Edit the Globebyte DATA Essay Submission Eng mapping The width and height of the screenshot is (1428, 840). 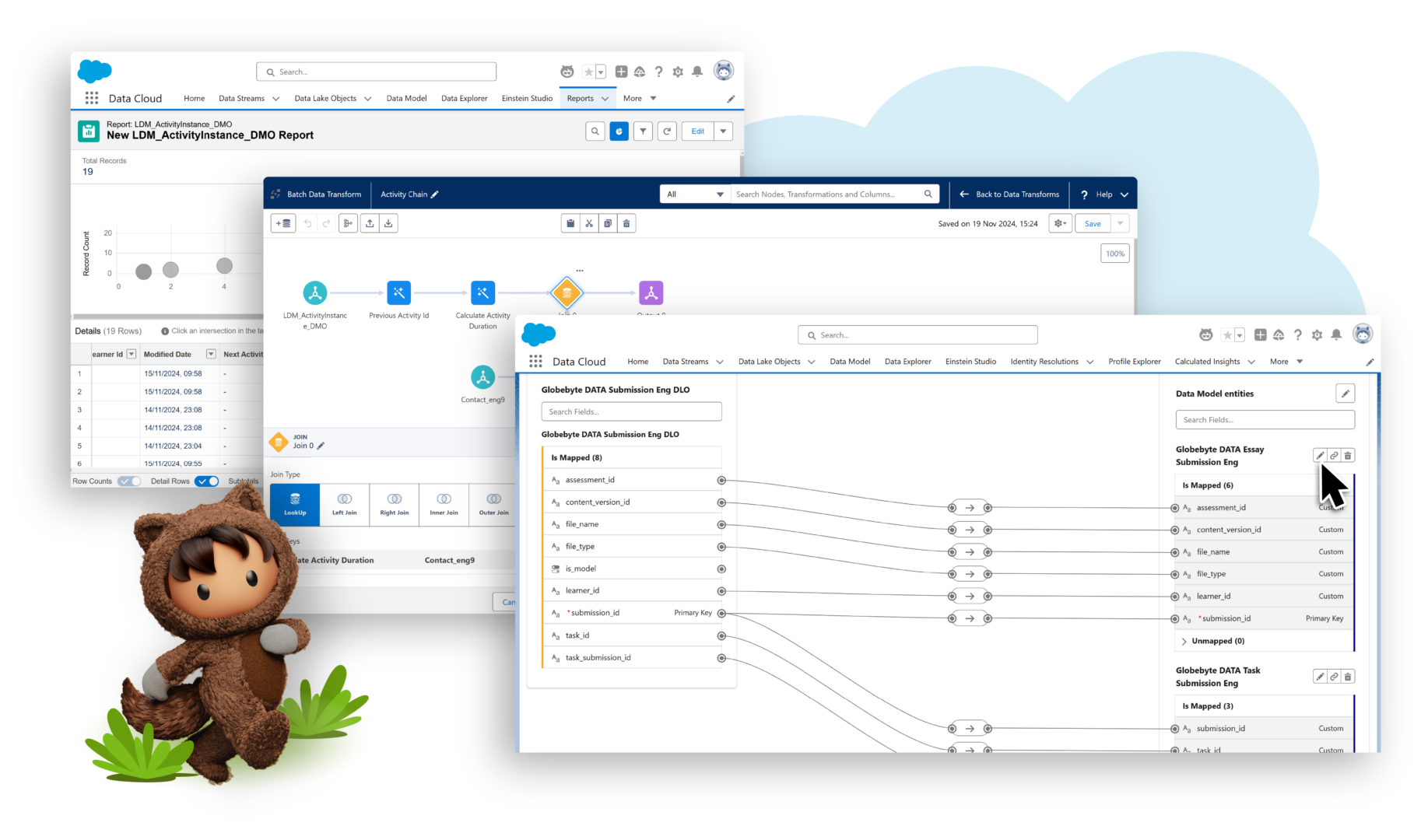point(1319,455)
